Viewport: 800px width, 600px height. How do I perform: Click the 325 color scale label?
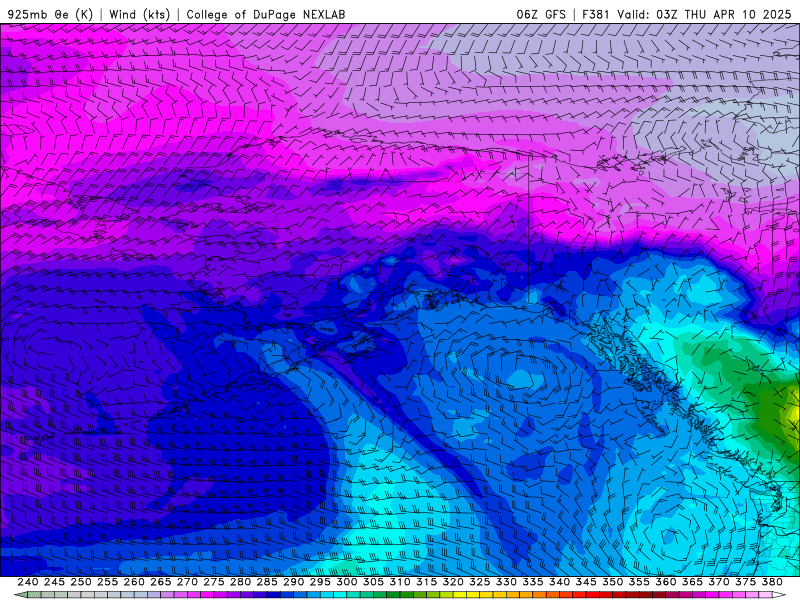pyautogui.click(x=480, y=582)
